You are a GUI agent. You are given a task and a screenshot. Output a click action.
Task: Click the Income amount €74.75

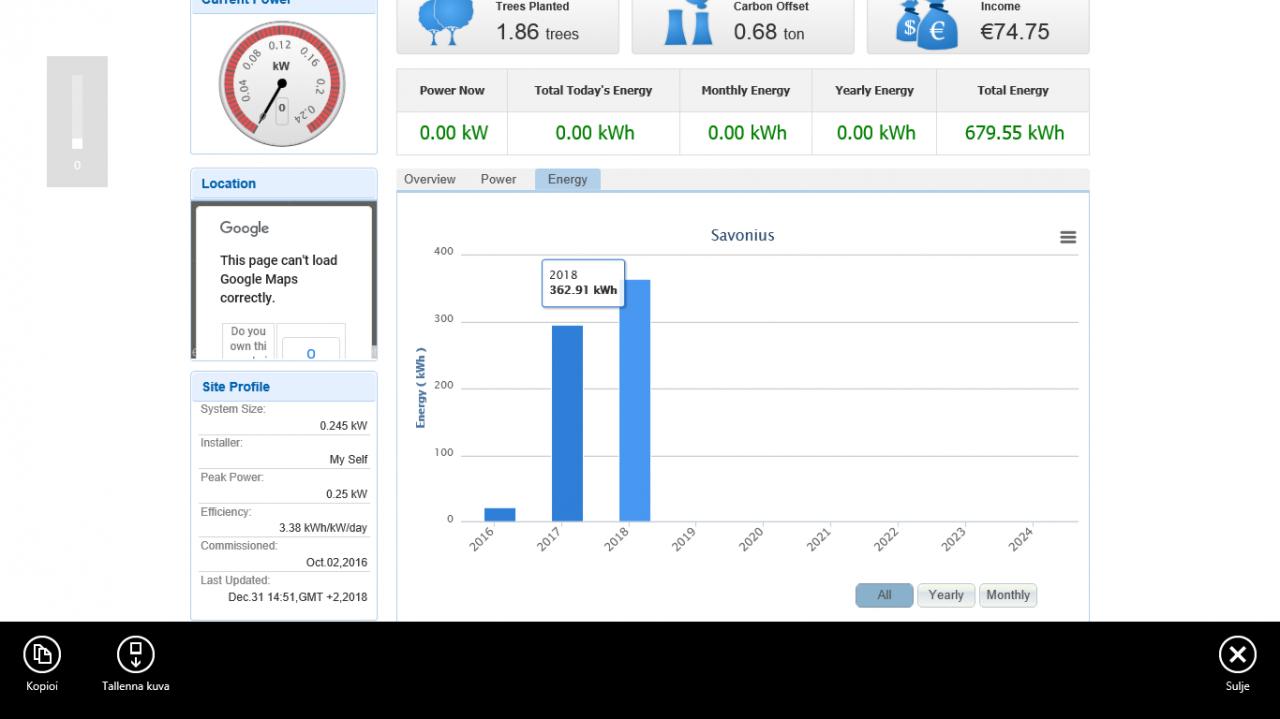coord(1015,32)
